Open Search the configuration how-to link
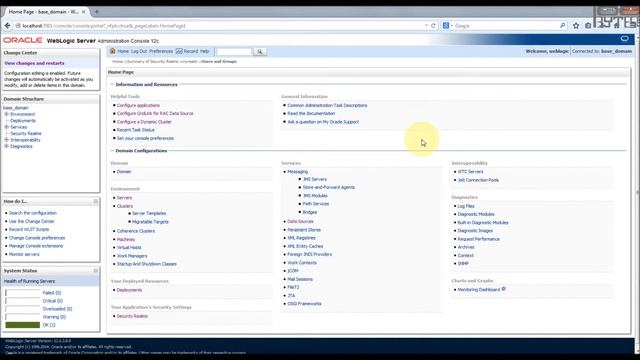Image resolution: width=640 pixels, height=360 pixels. (x=33, y=213)
